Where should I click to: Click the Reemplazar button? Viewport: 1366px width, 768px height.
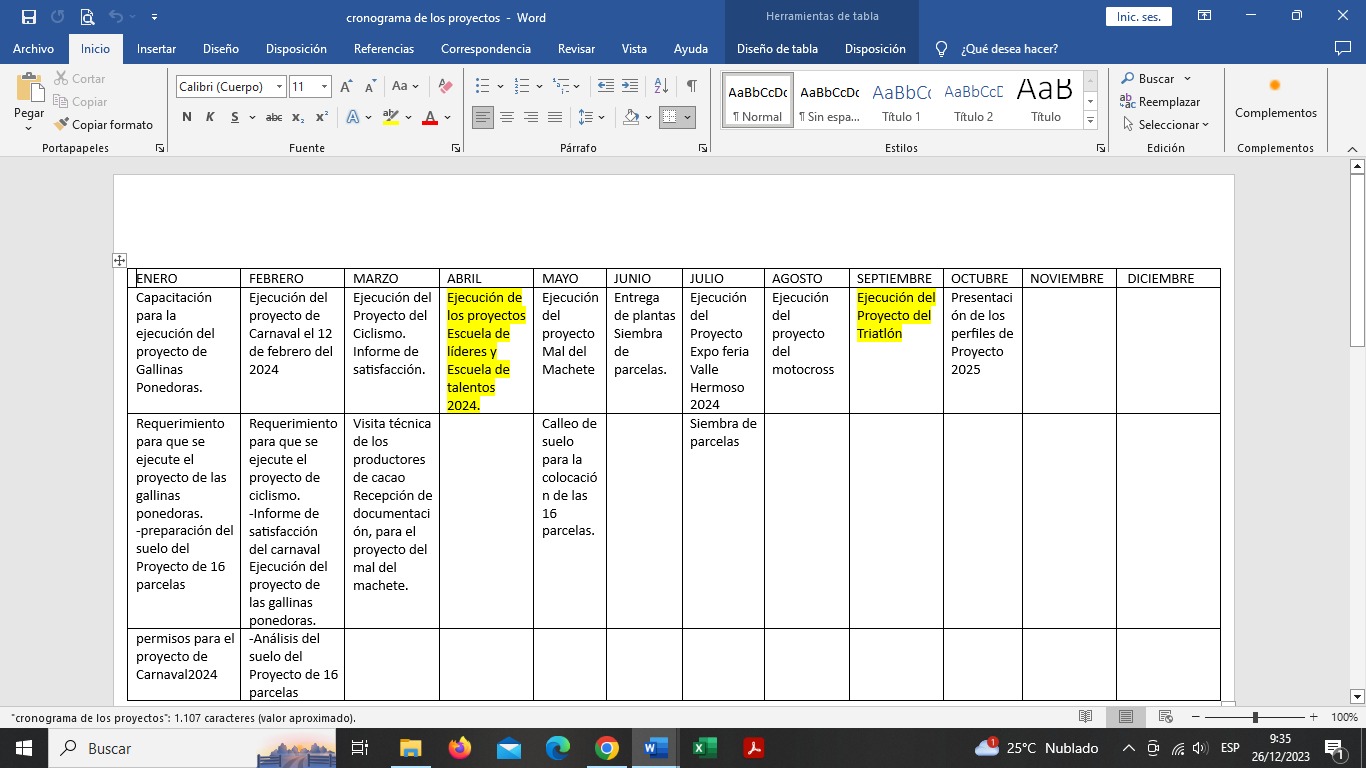pos(1160,102)
